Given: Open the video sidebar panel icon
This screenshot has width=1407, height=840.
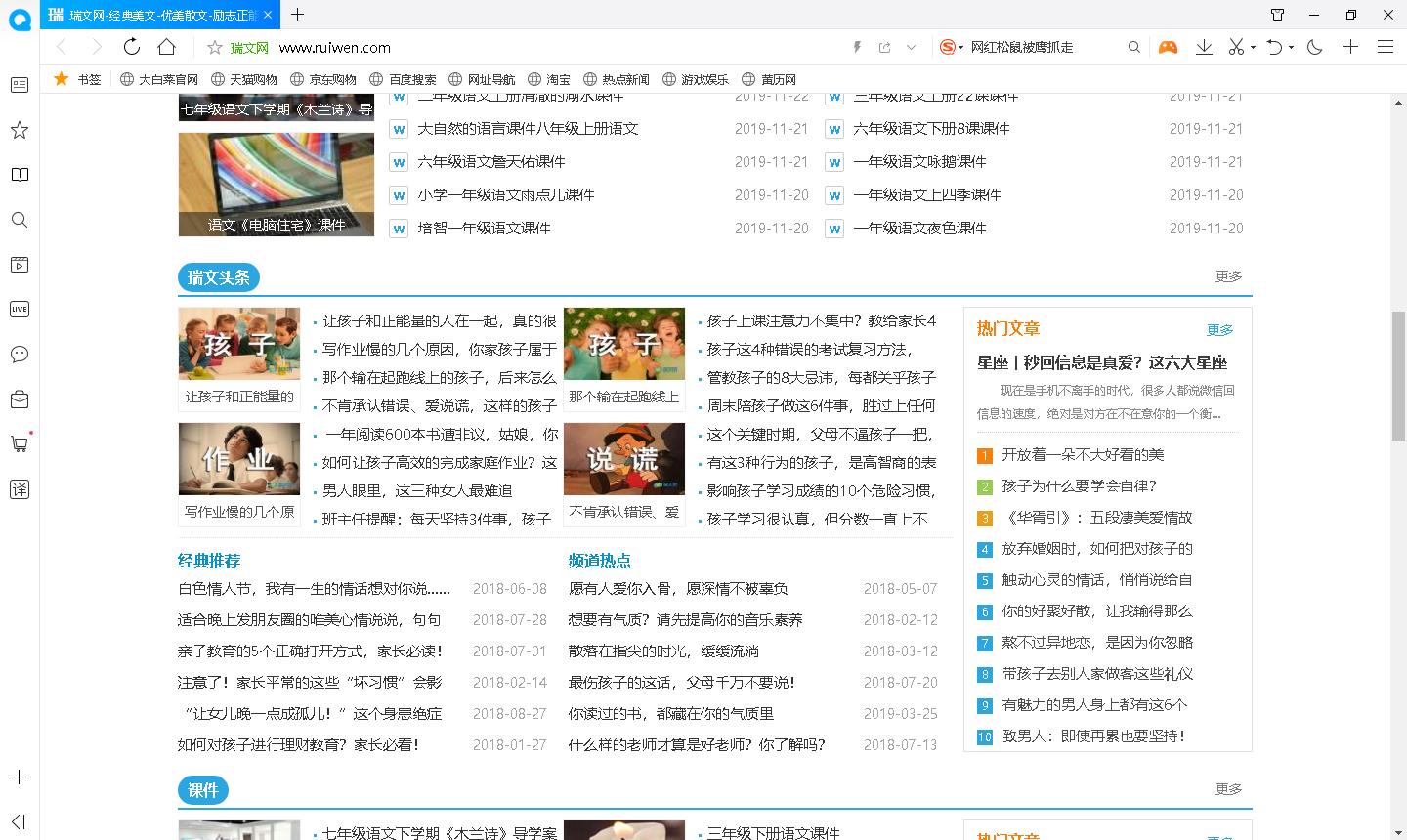Looking at the screenshot, I should pos(19,264).
